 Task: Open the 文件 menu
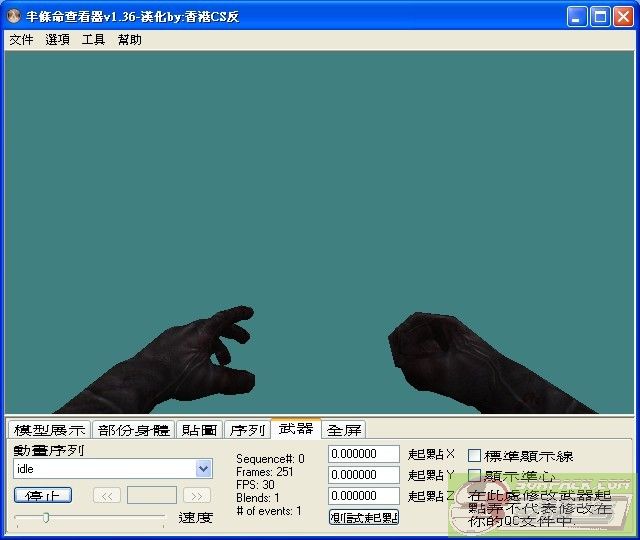[21, 40]
